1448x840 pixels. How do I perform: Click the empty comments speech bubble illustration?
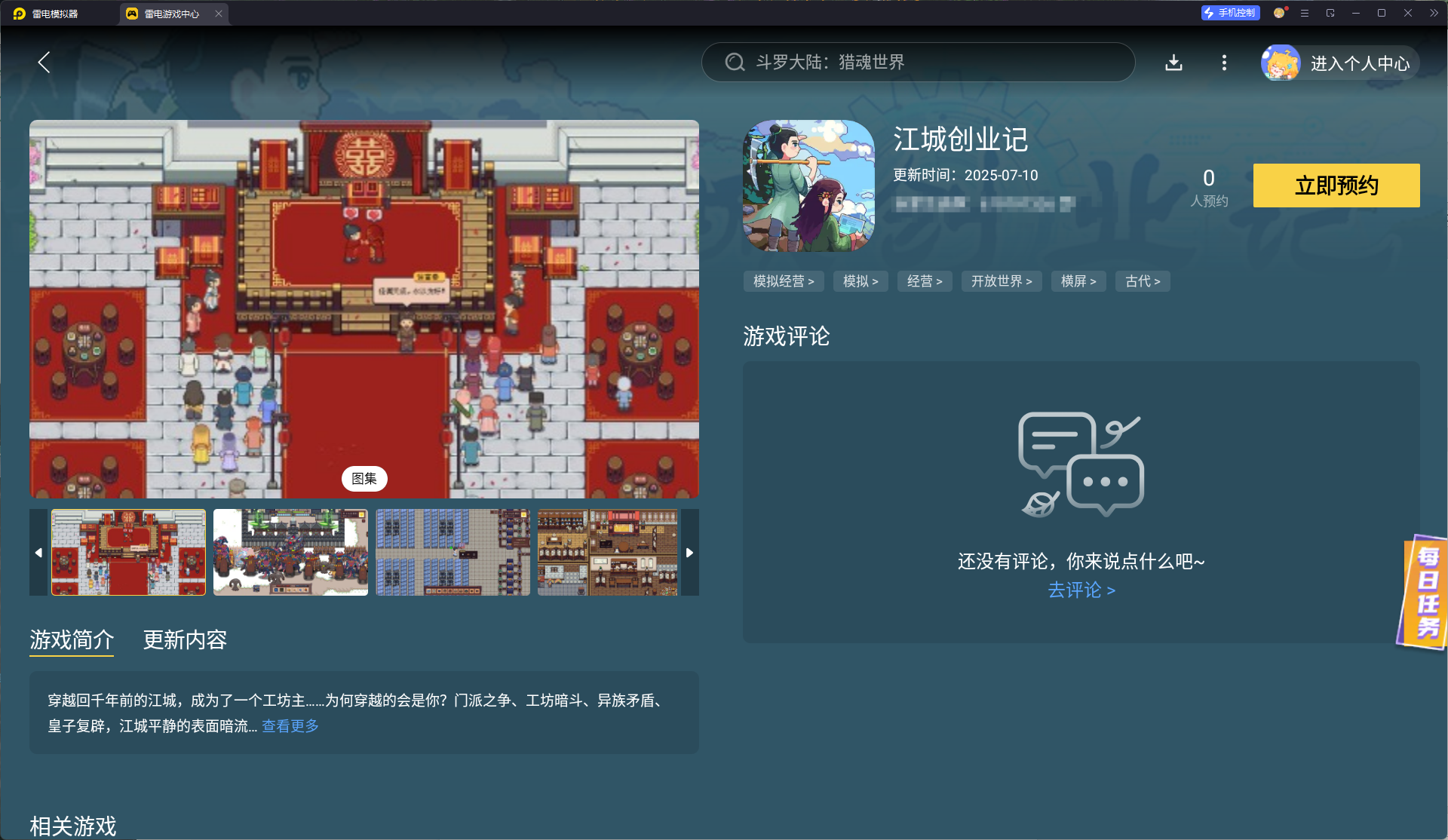pos(1081,464)
